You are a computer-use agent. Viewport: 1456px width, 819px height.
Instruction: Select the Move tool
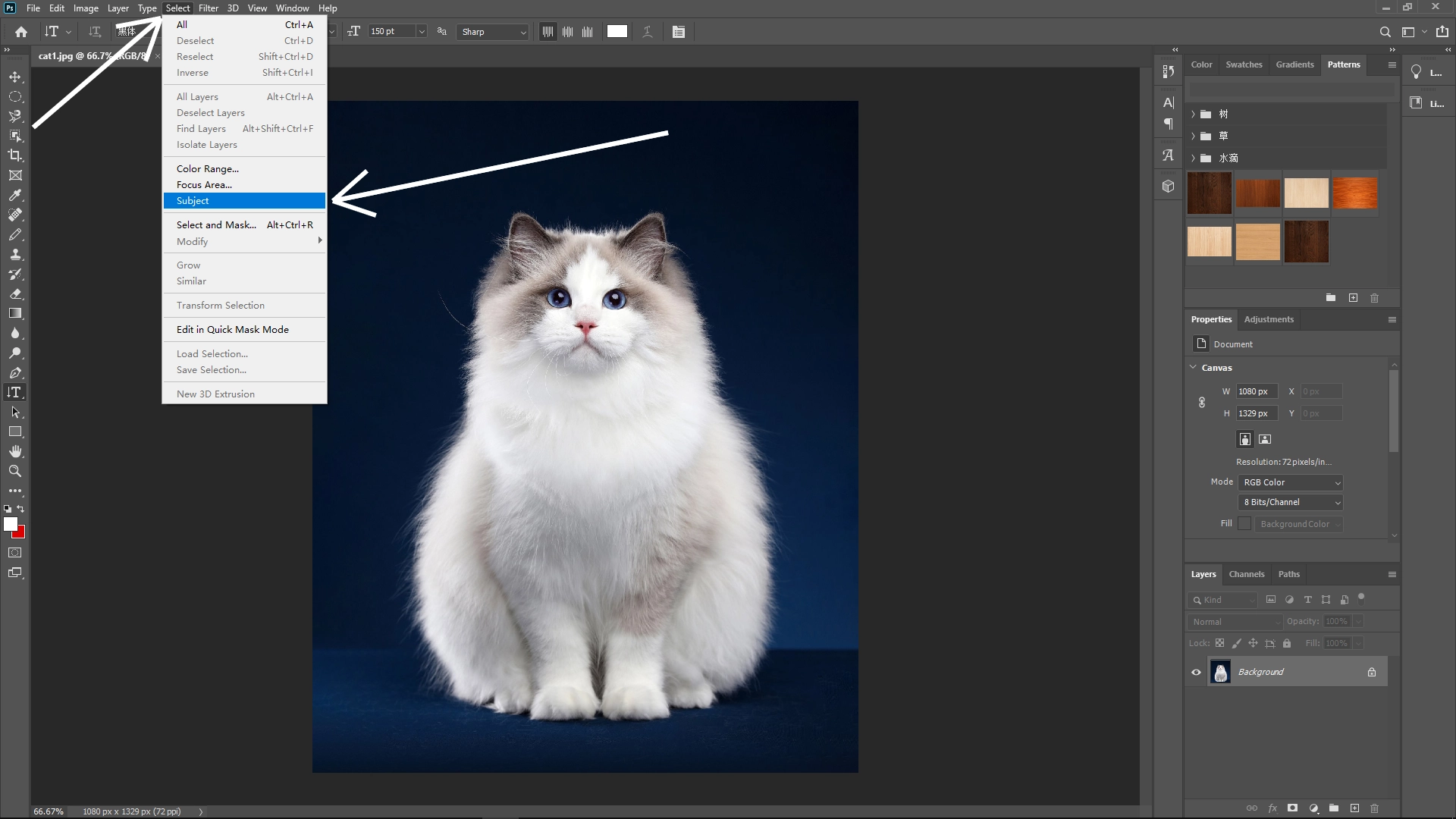pos(15,76)
